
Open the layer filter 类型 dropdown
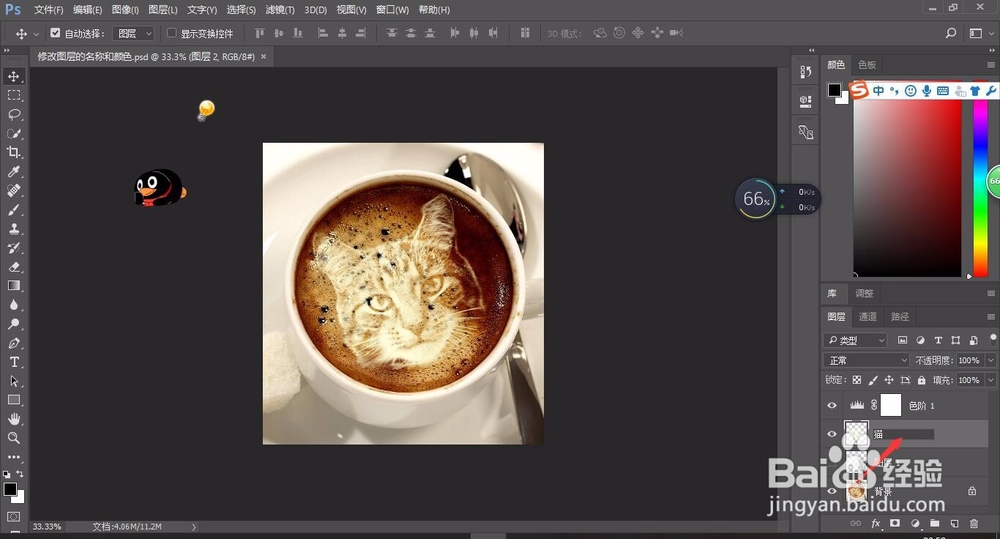point(856,340)
